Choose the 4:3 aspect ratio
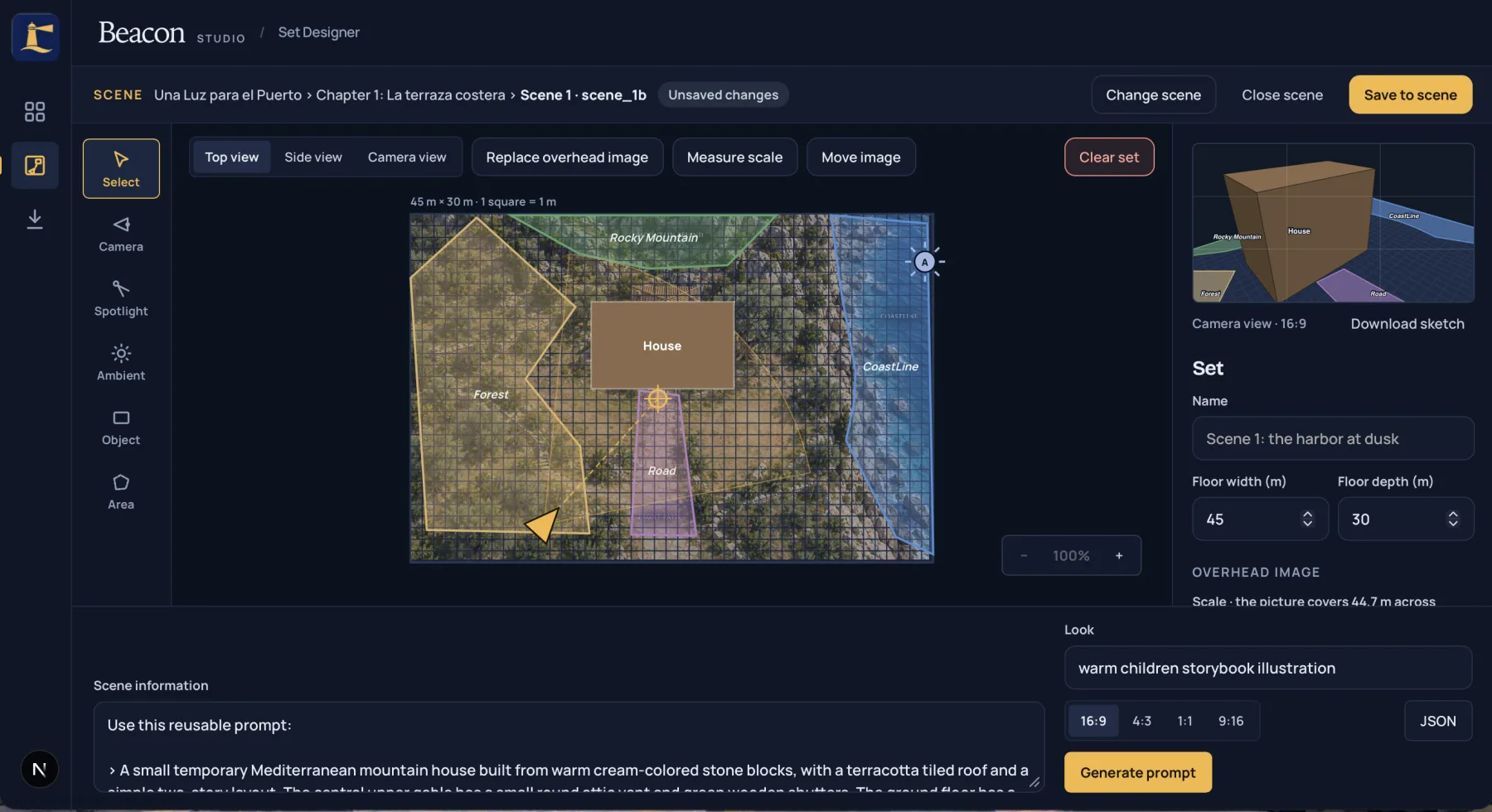 (x=1142, y=721)
